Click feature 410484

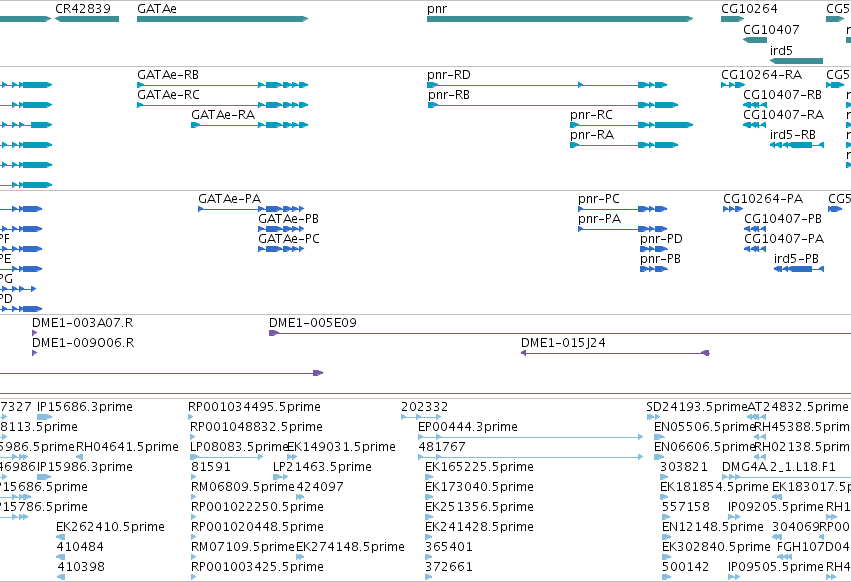[80, 547]
